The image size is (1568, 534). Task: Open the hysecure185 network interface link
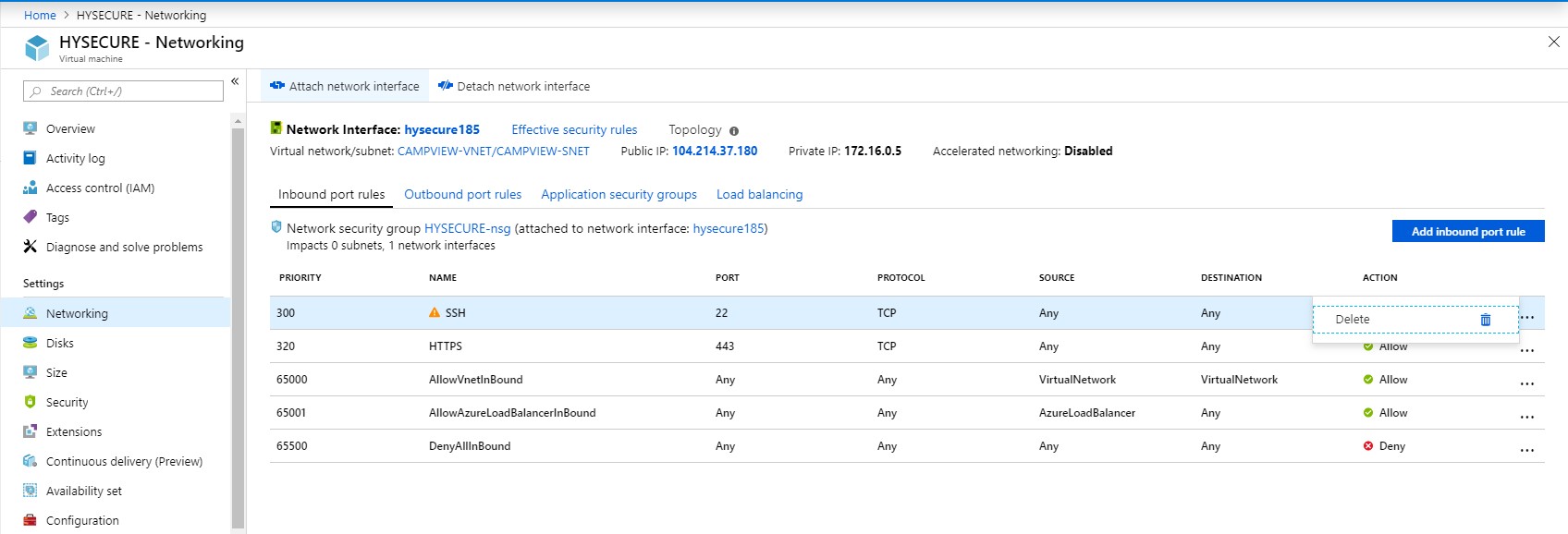pyautogui.click(x=442, y=129)
